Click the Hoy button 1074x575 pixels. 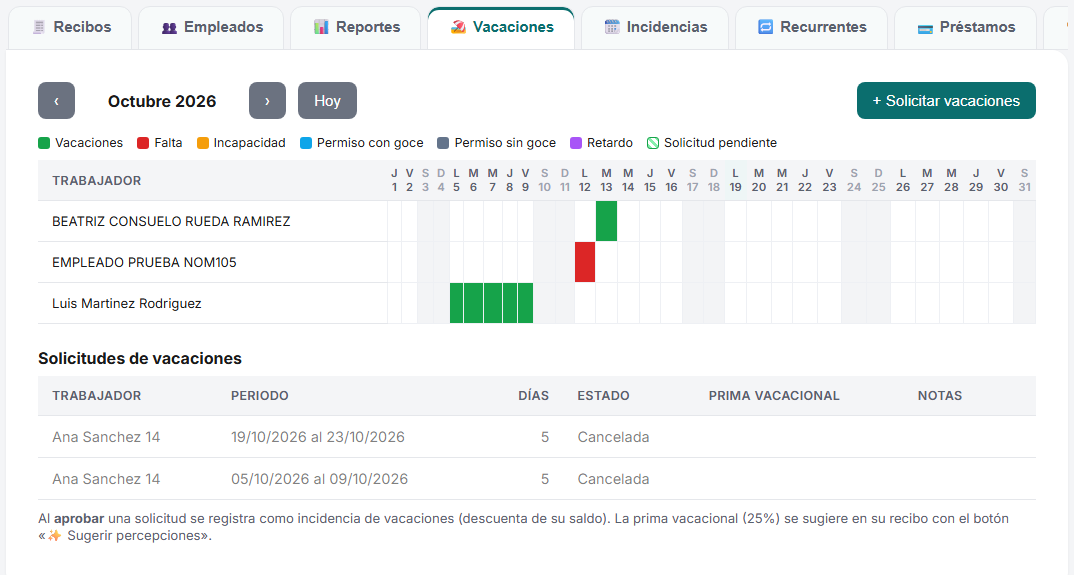(327, 101)
